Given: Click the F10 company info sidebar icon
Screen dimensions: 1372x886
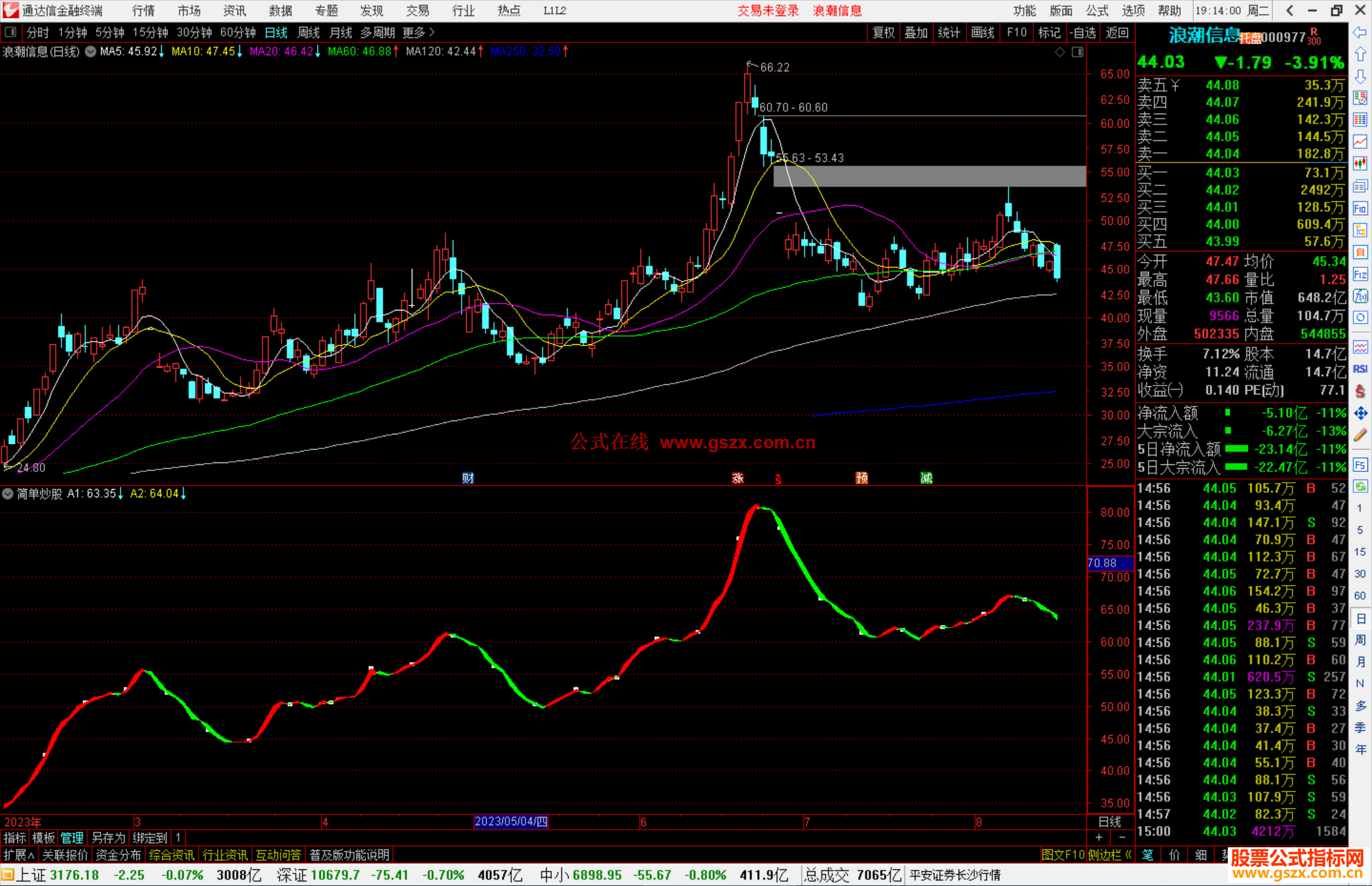Looking at the screenshot, I should [x=1360, y=208].
